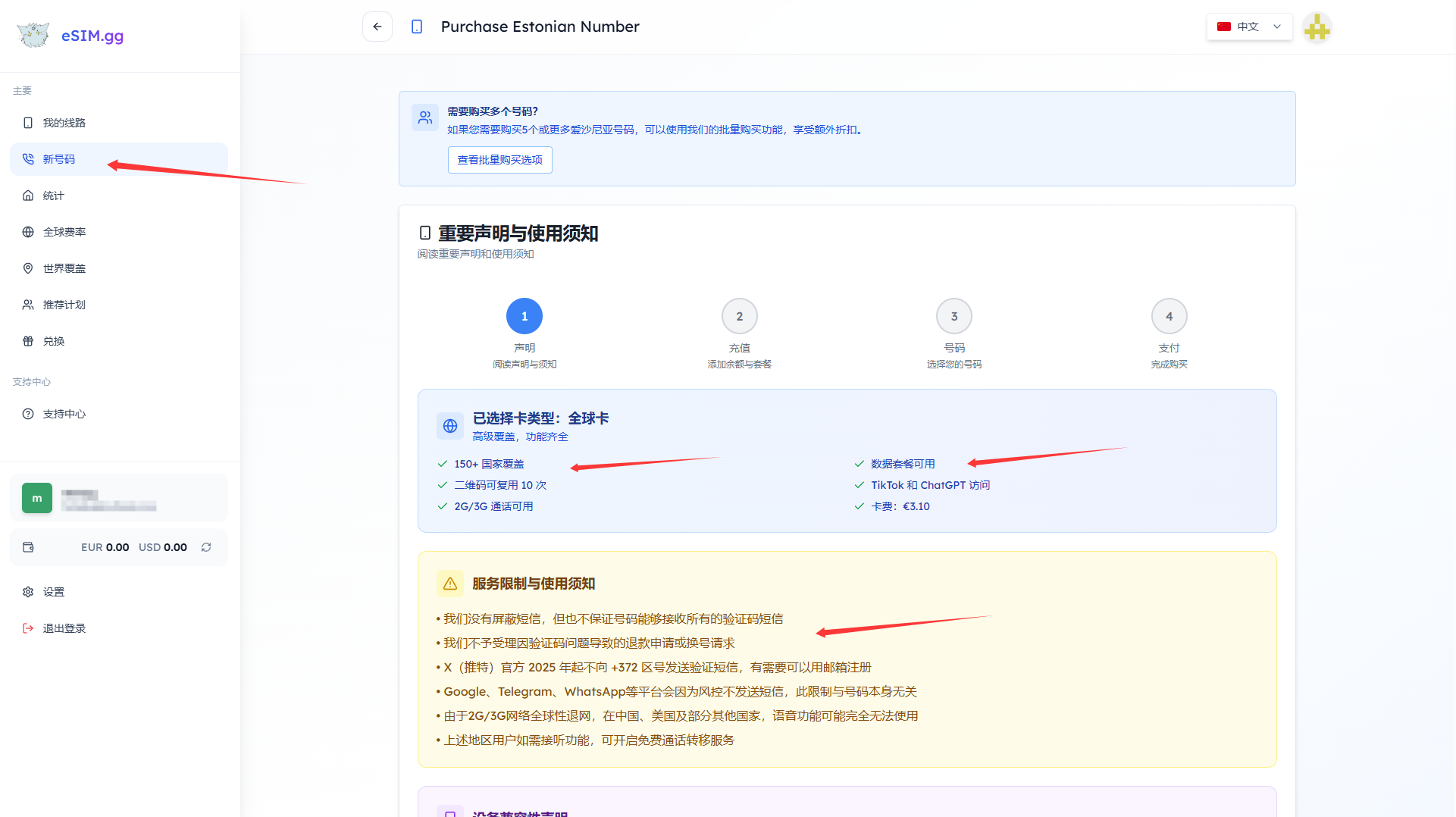Click the eSIM.gg logo
This screenshot has height=817, width=1456.
70,36
